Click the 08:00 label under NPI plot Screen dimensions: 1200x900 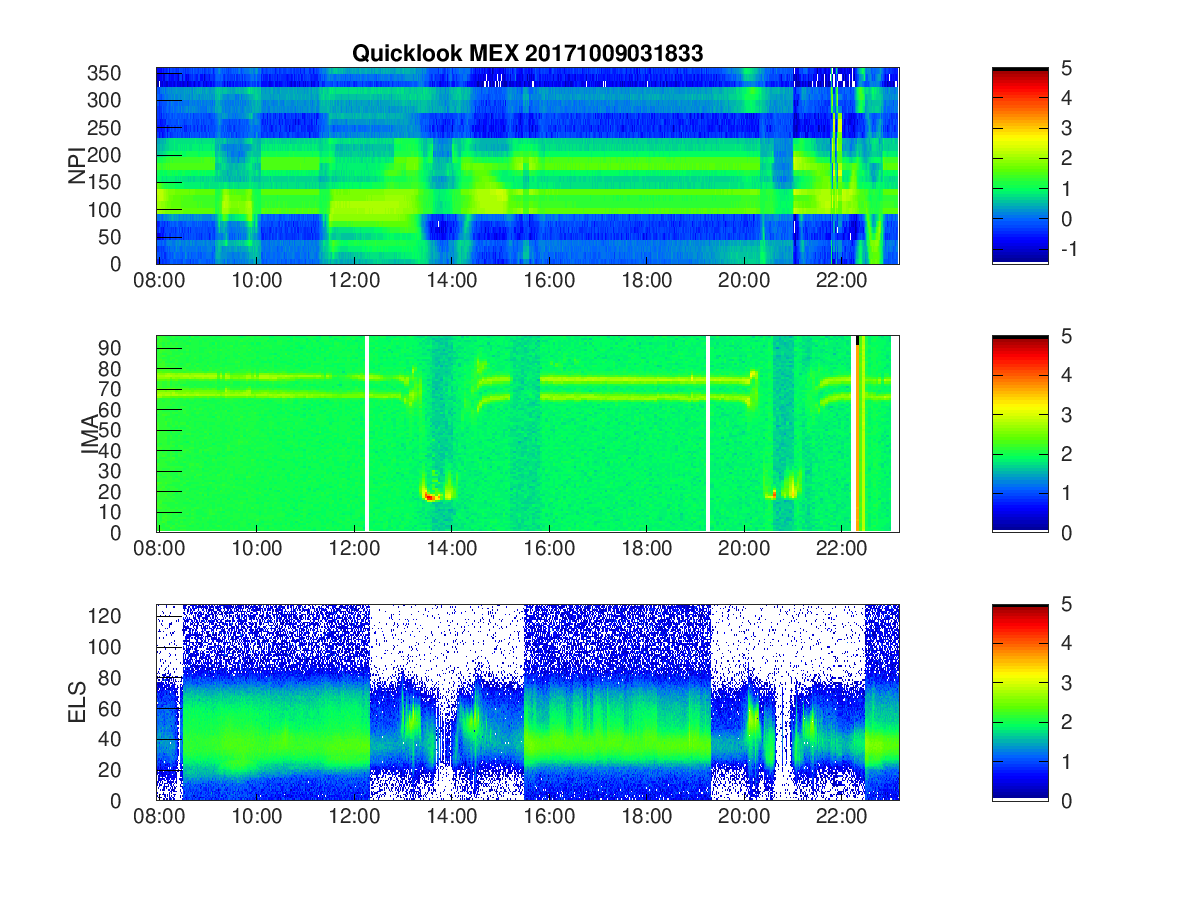159,282
